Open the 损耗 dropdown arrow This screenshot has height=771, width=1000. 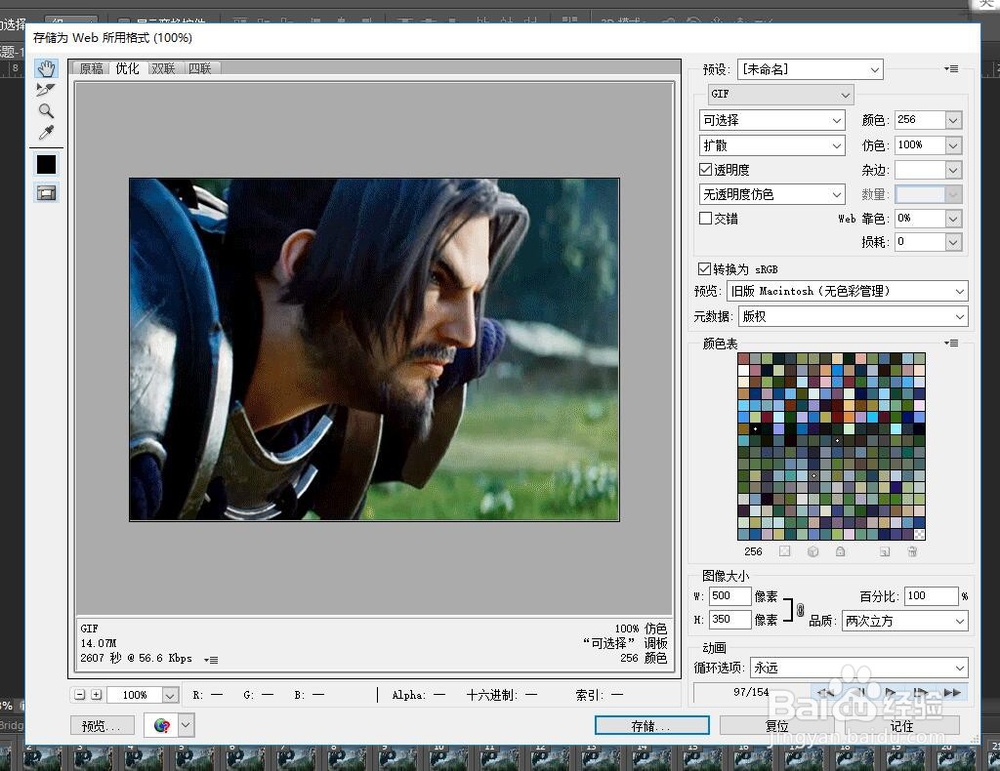(953, 242)
